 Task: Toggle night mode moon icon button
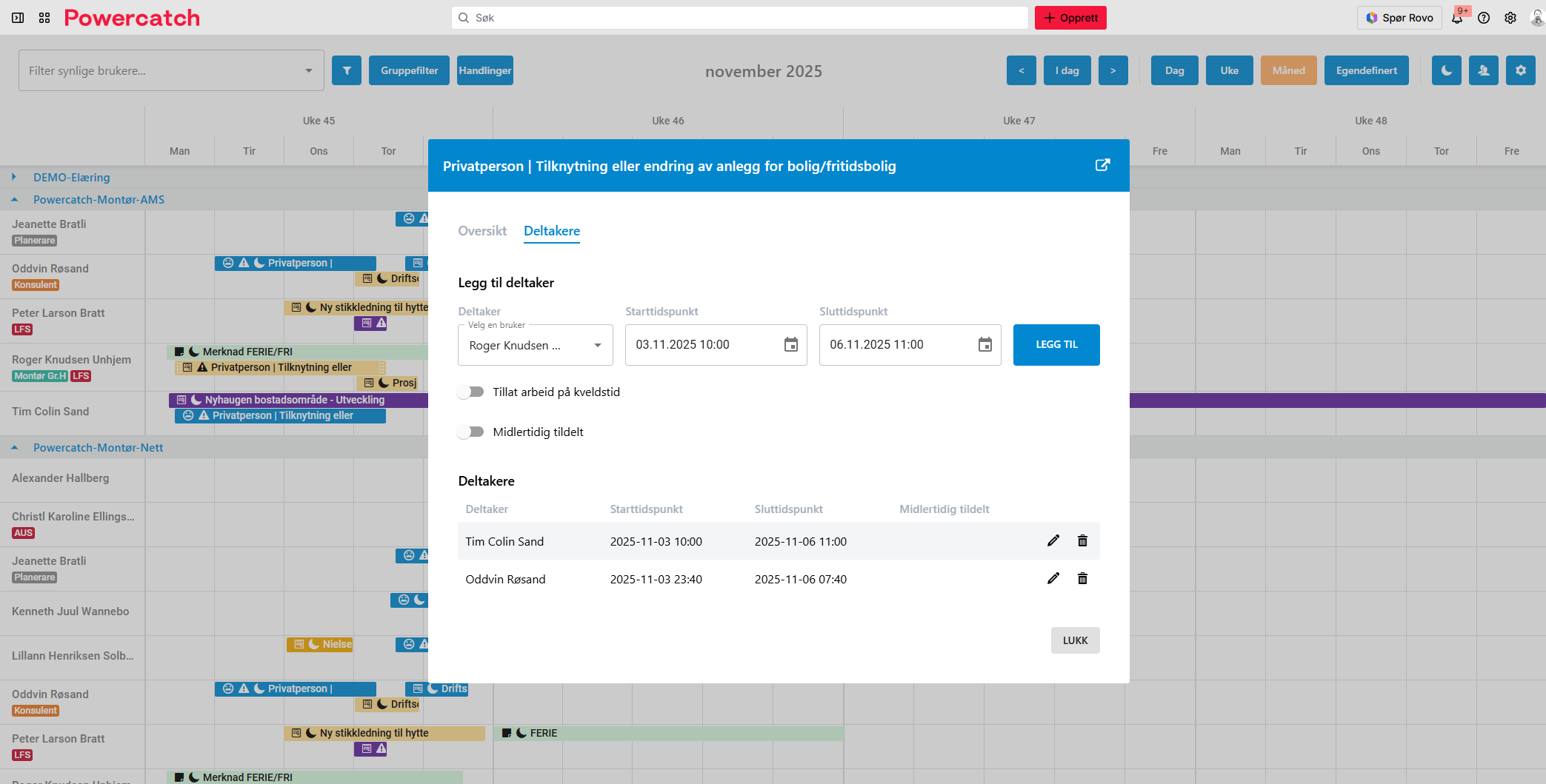pos(1446,71)
